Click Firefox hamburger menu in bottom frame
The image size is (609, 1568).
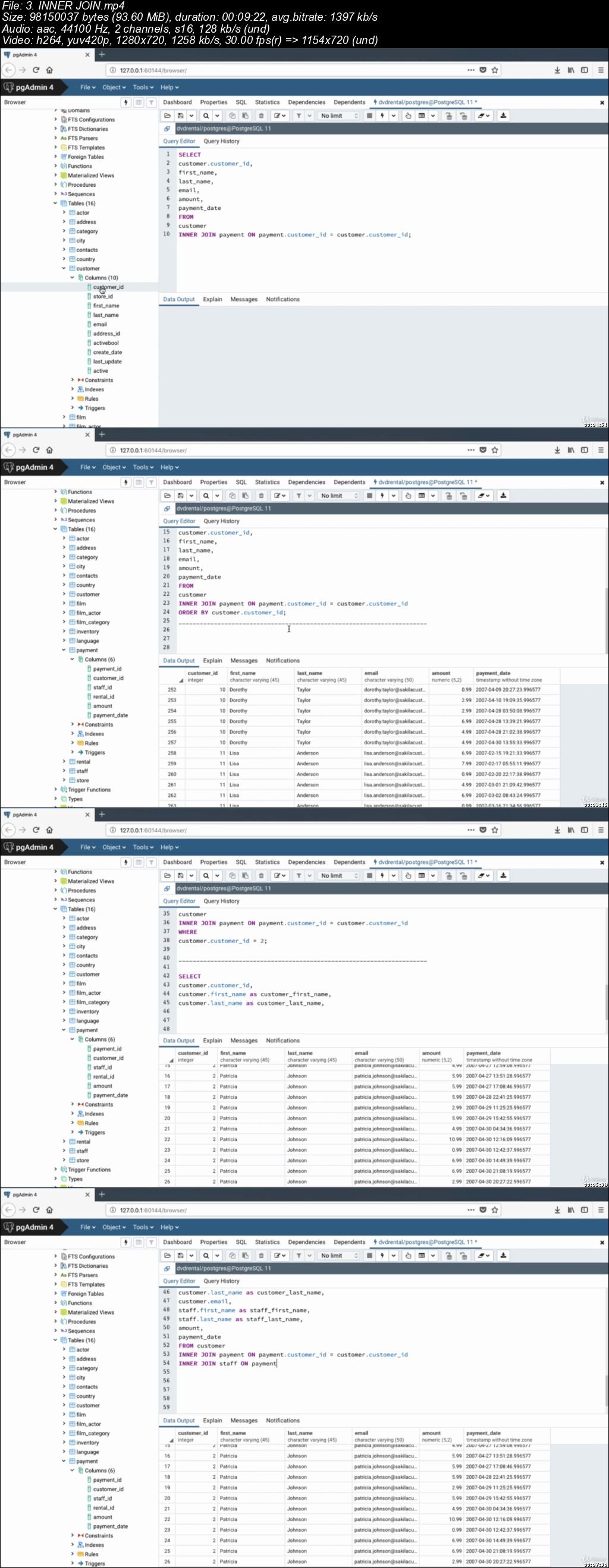point(601,1209)
